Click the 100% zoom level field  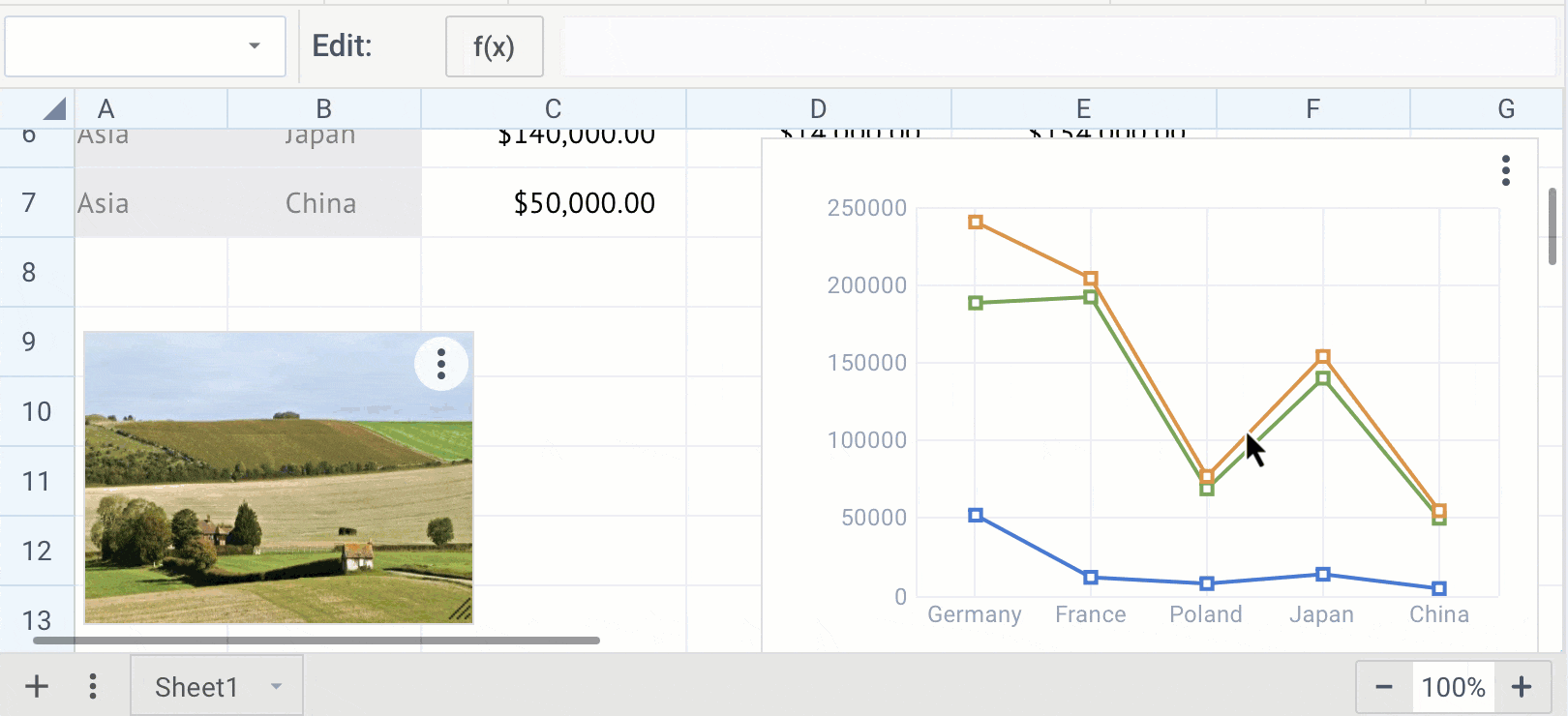coord(1453,687)
